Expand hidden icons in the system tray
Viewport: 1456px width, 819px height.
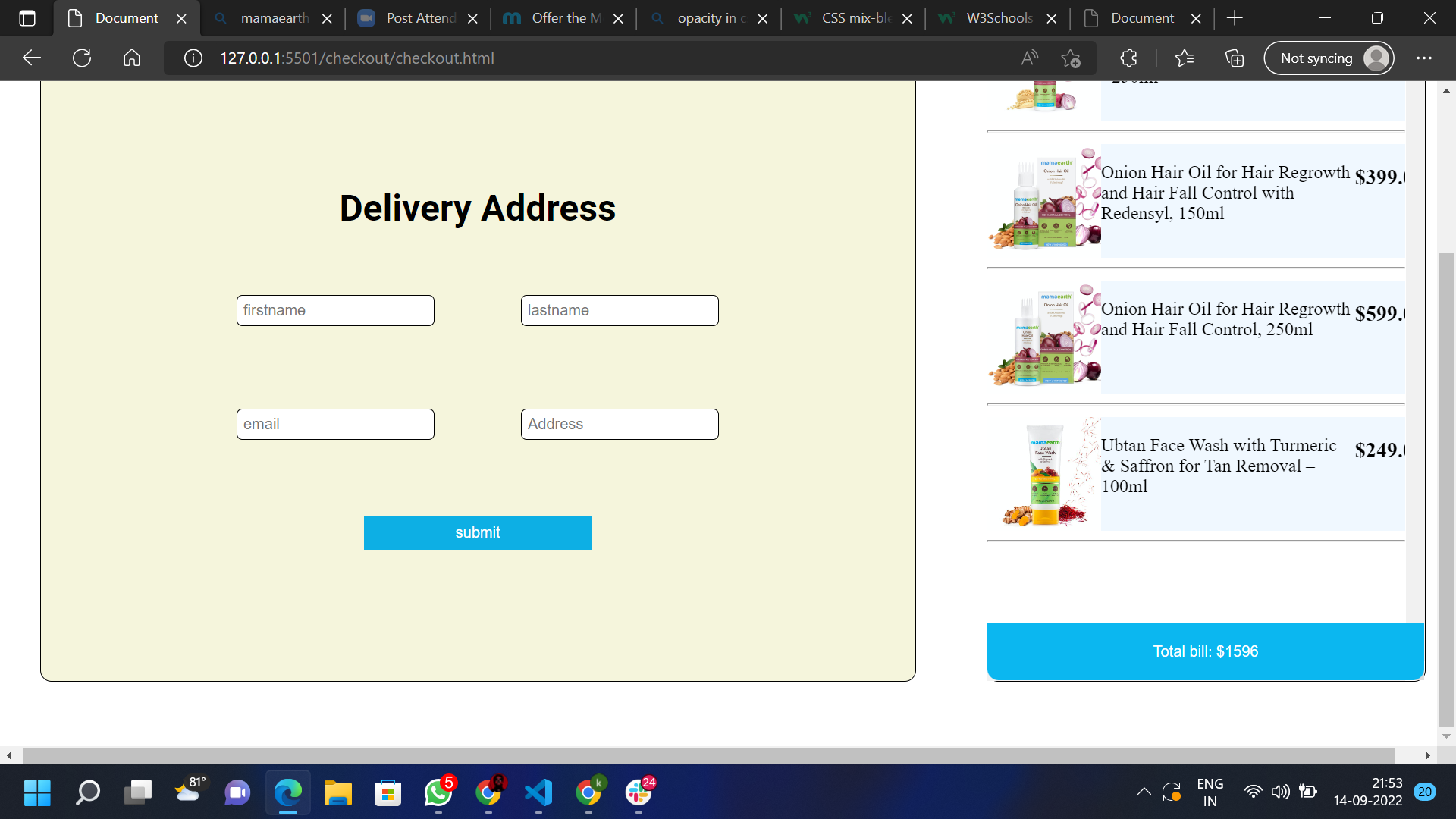(x=1144, y=792)
